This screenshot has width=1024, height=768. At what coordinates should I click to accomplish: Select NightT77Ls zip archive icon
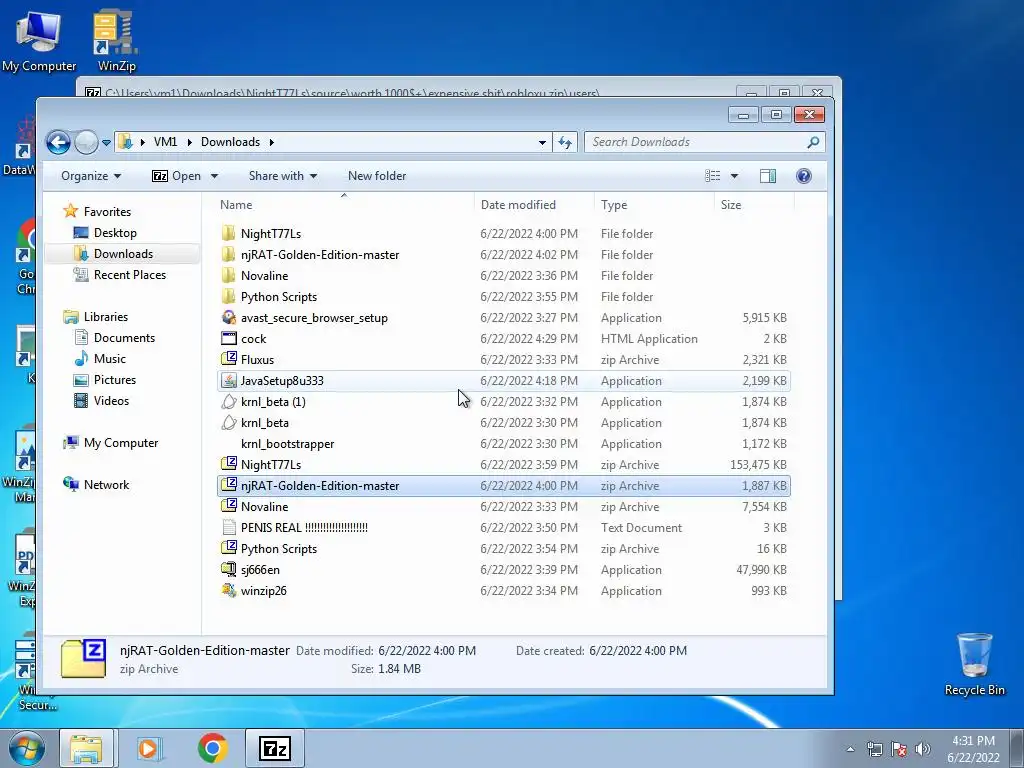(x=229, y=464)
